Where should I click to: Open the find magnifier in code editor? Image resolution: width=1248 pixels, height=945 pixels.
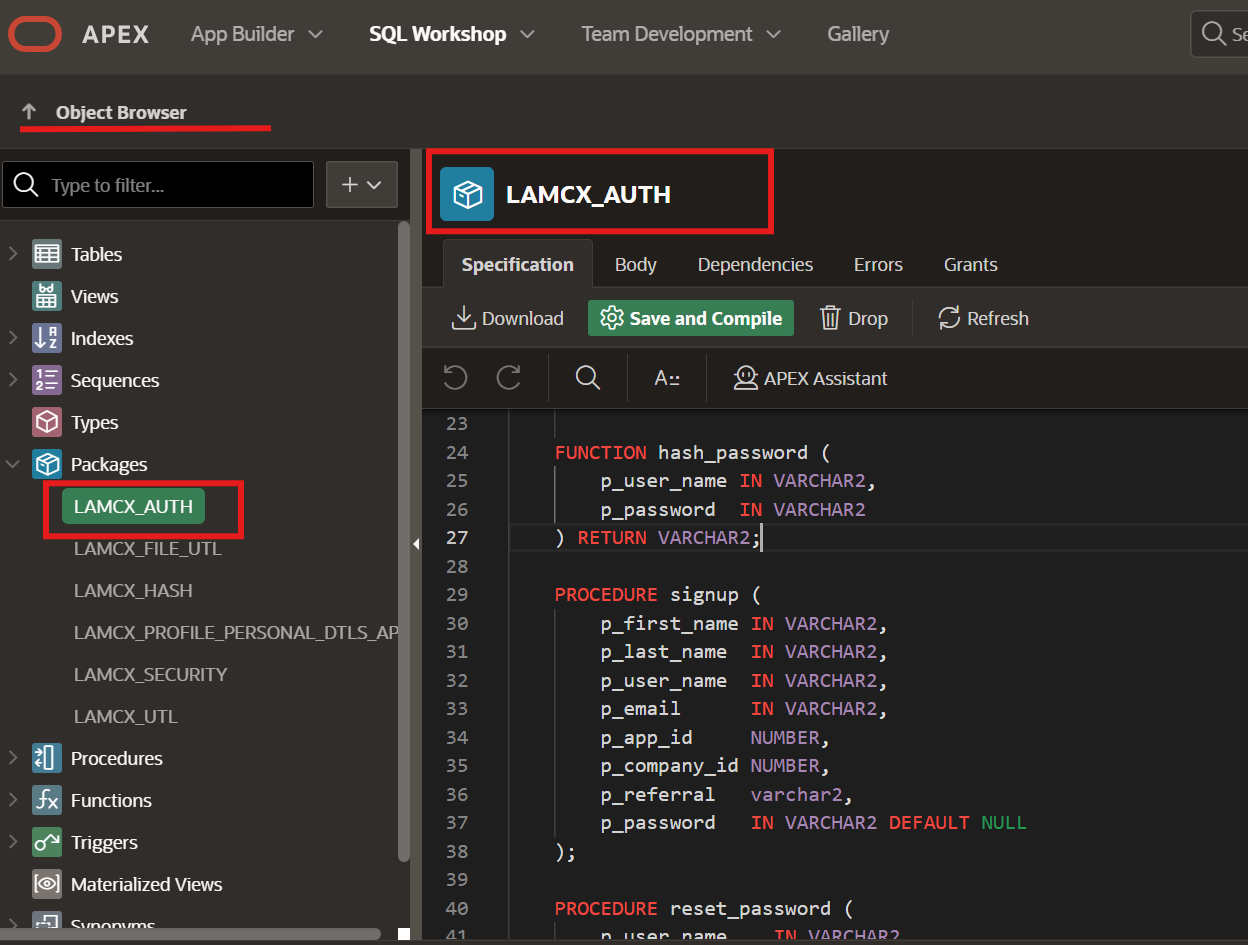coord(588,377)
